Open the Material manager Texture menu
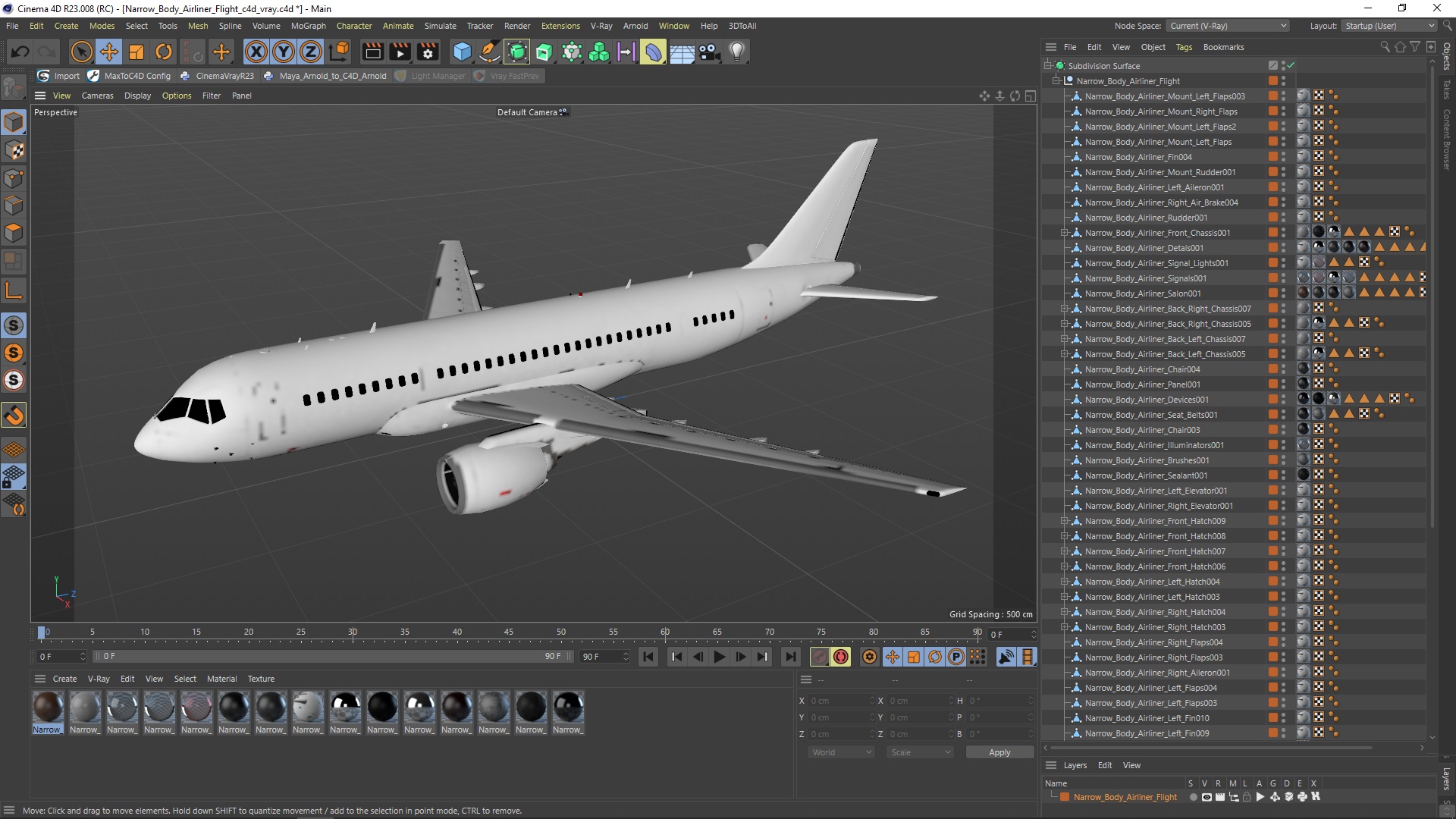1456x819 pixels. pyautogui.click(x=261, y=679)
